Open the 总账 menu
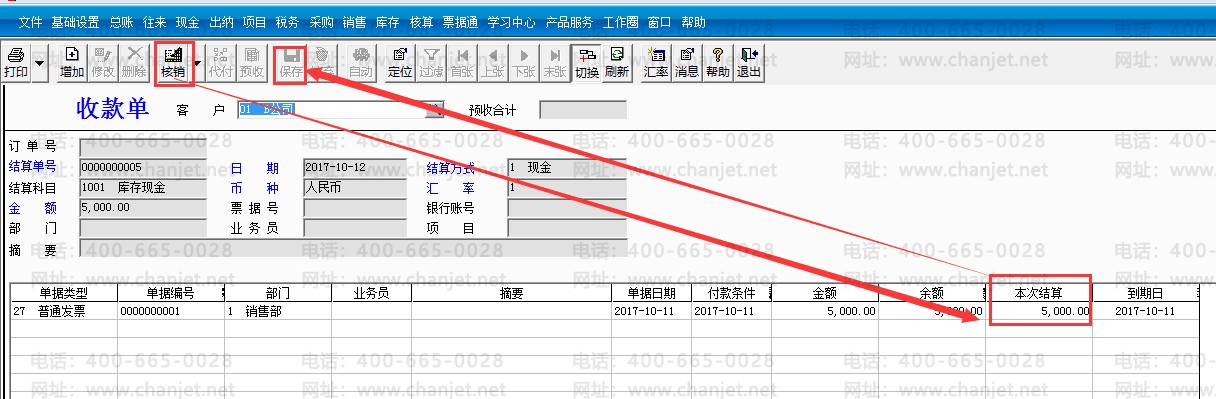The height and width of the screenshot is (399, 1216). (120, 22)
